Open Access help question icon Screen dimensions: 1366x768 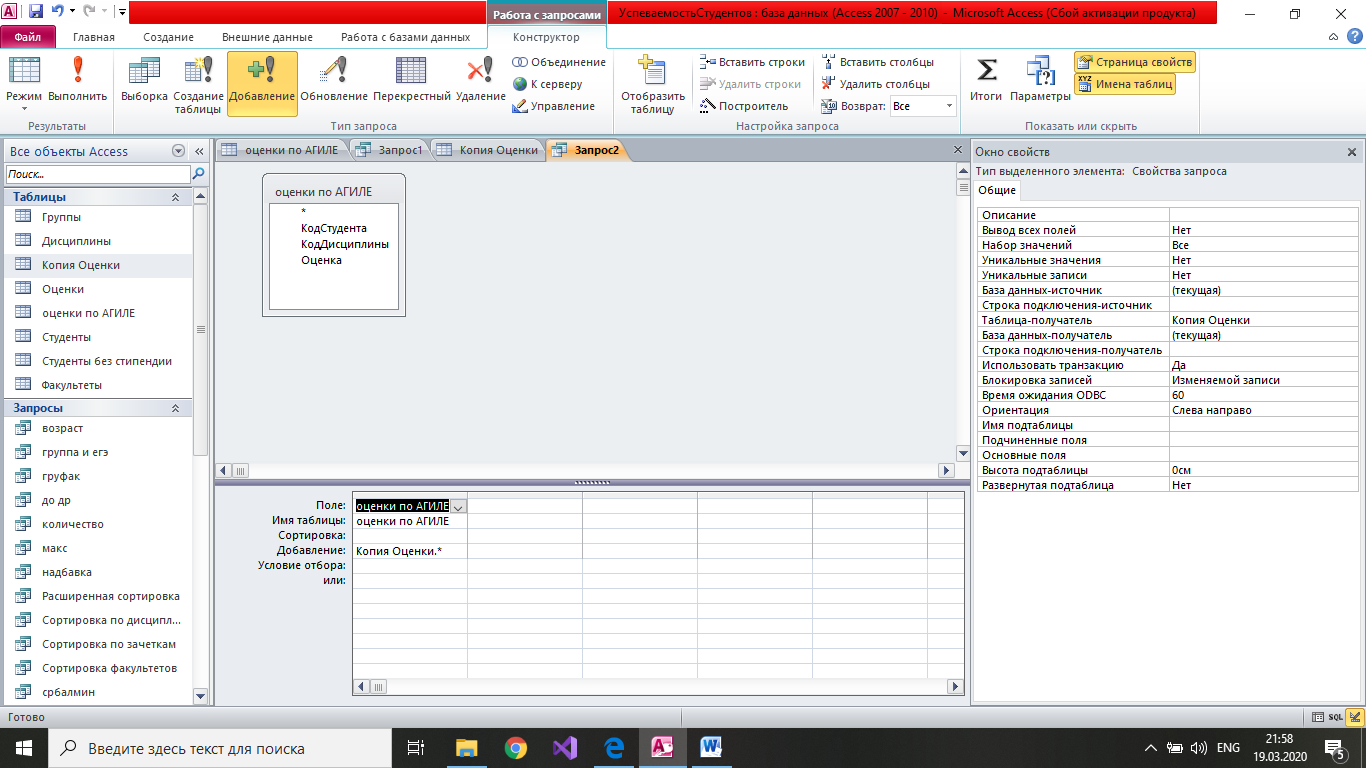click(x=1356, y=37)
